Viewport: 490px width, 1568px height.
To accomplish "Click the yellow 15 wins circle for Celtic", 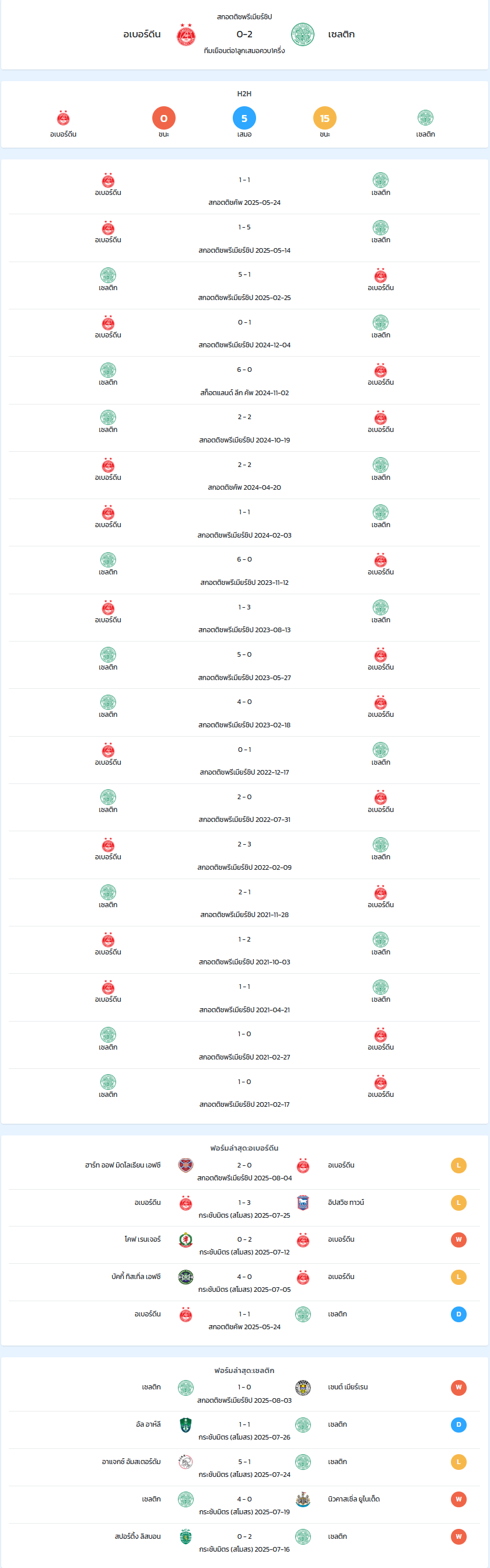I will tap(325, 118).
